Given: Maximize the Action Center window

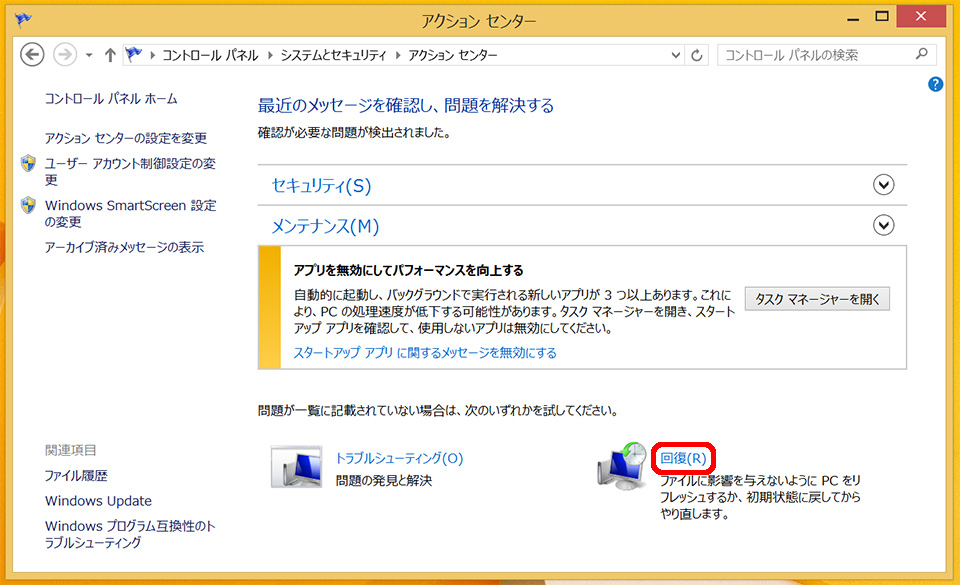Looking at the screenshot, I should coord(882,17).
